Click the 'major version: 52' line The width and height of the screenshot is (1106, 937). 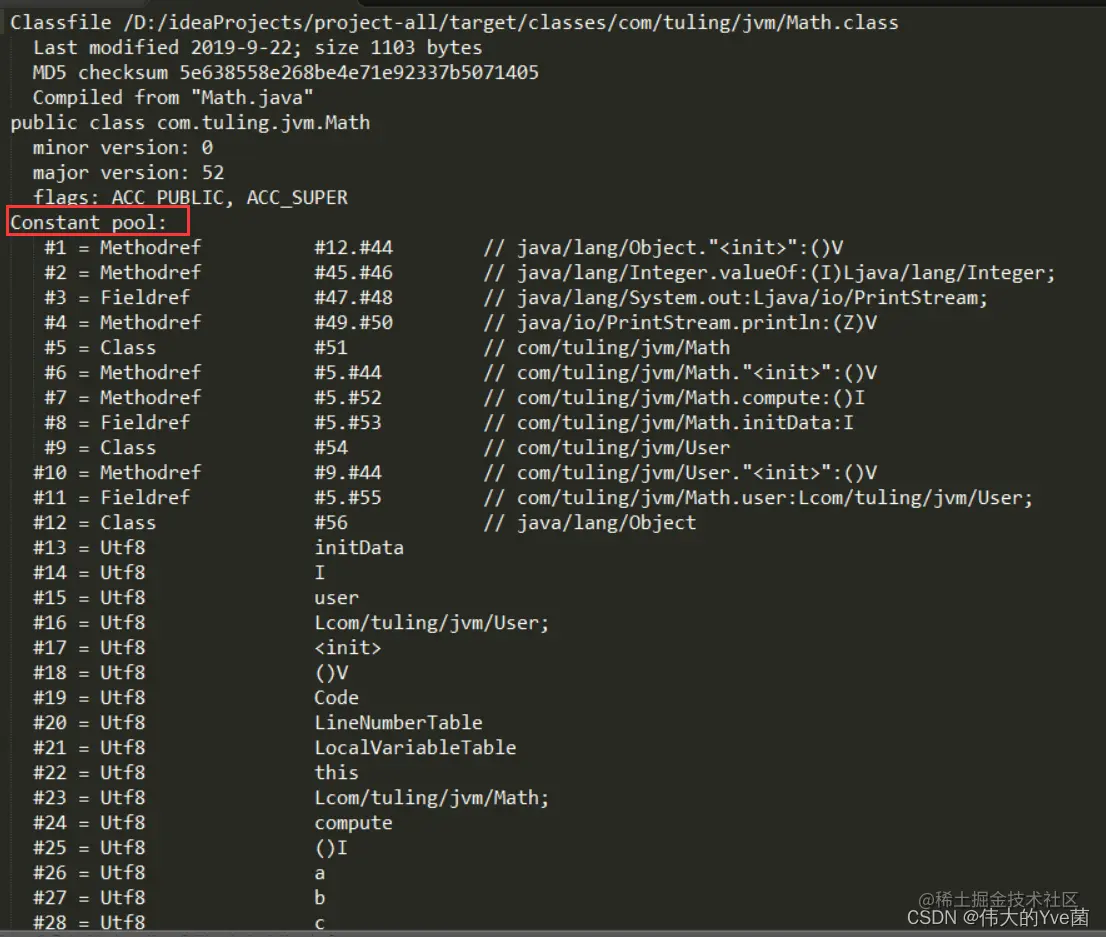coord(128,173)
